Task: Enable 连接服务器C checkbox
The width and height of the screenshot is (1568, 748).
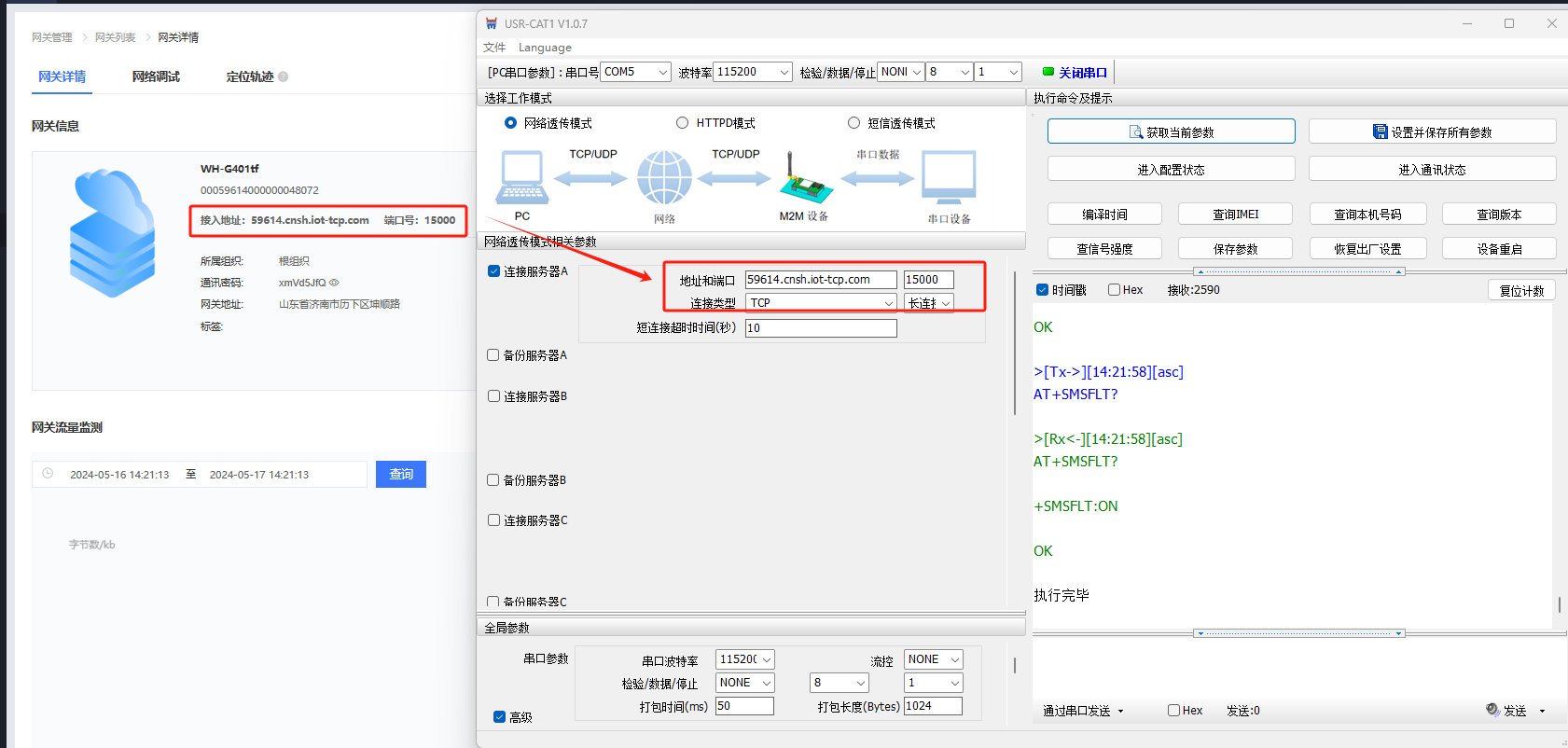Action: coord(493,520)
